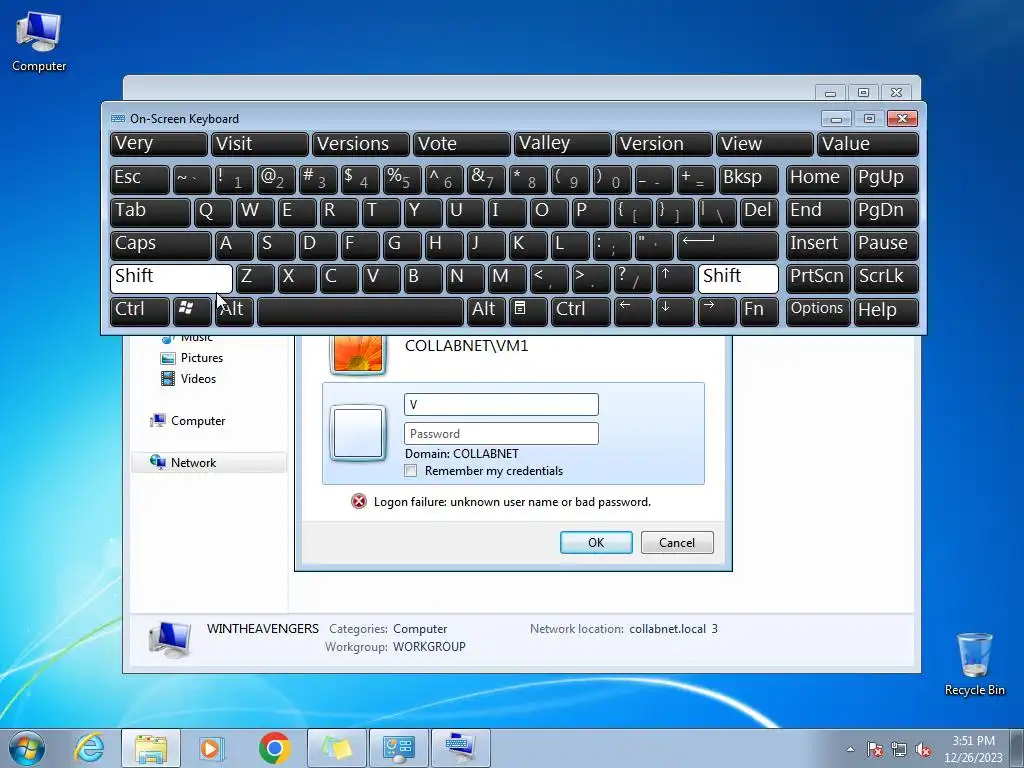Click the Windows logo key on keyboard
1024x768 pixels.
tap(192, 310)
